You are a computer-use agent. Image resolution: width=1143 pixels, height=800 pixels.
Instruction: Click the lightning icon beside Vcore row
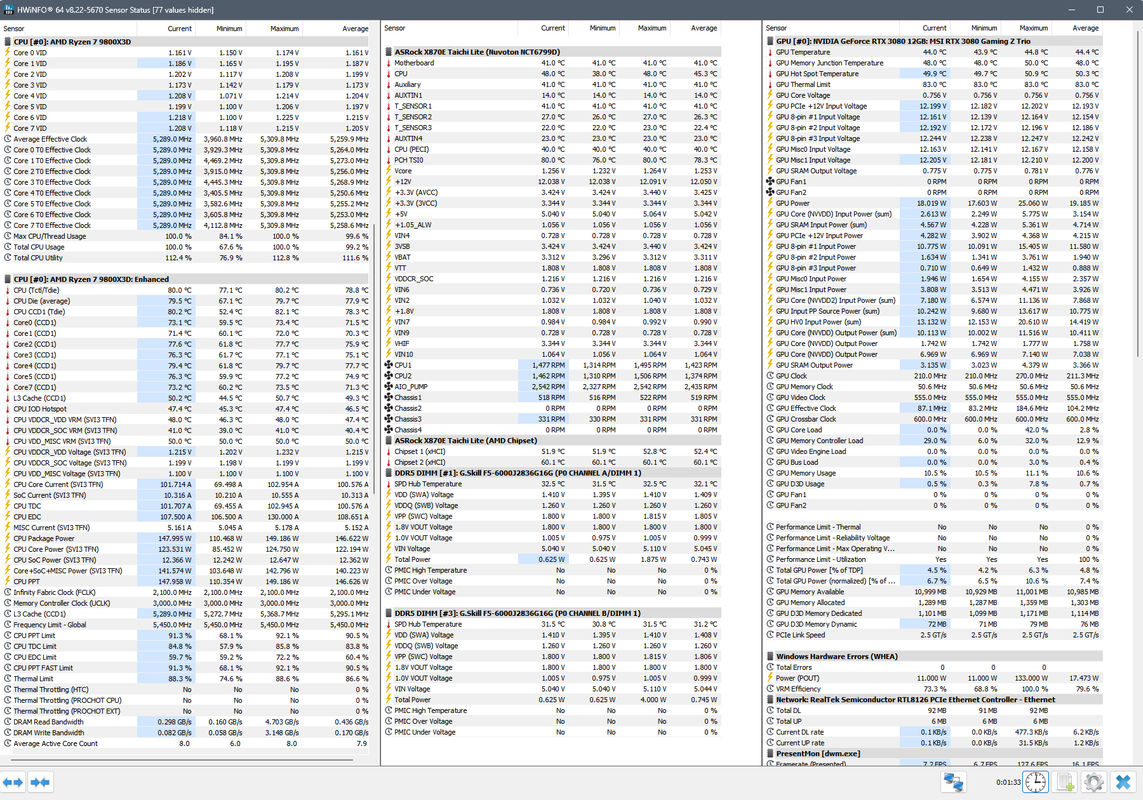(x=389, y=171)
